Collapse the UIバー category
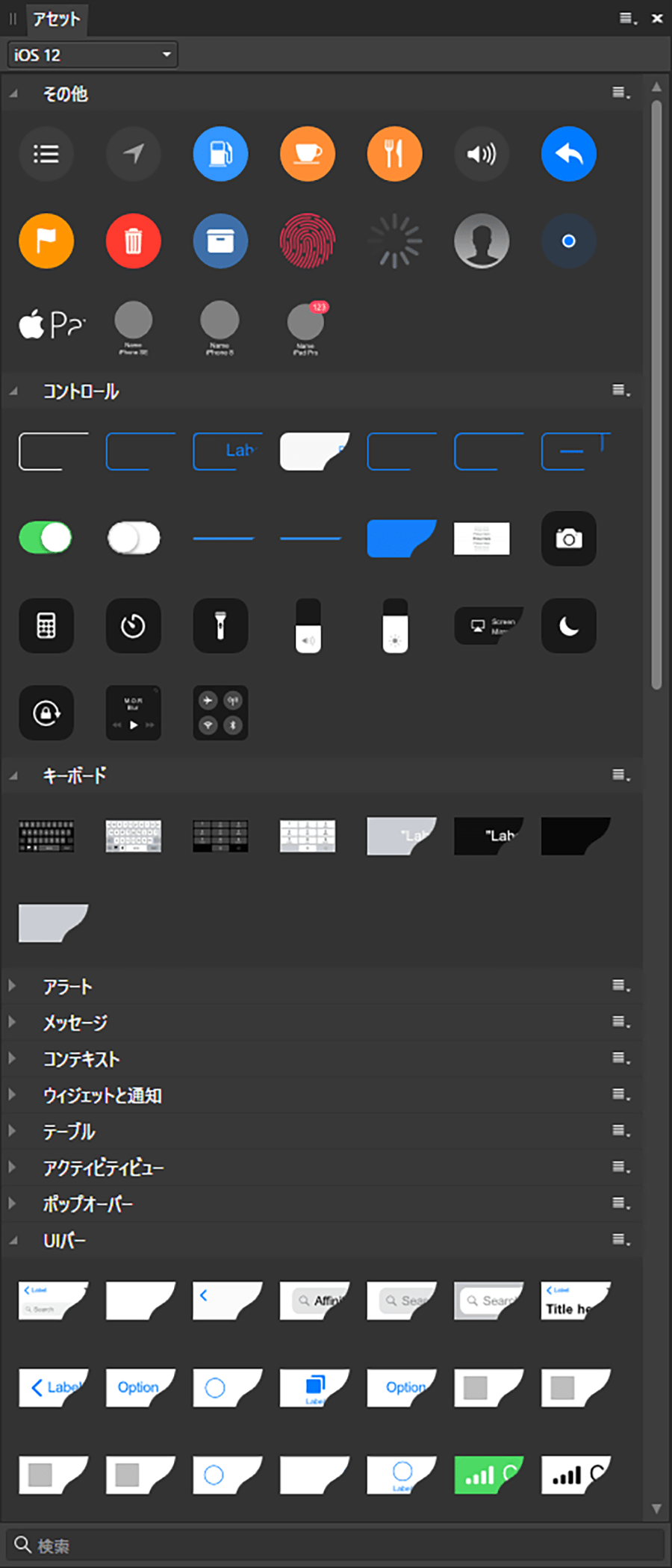Viewport: 672px width, 1568px height. 13,1240
